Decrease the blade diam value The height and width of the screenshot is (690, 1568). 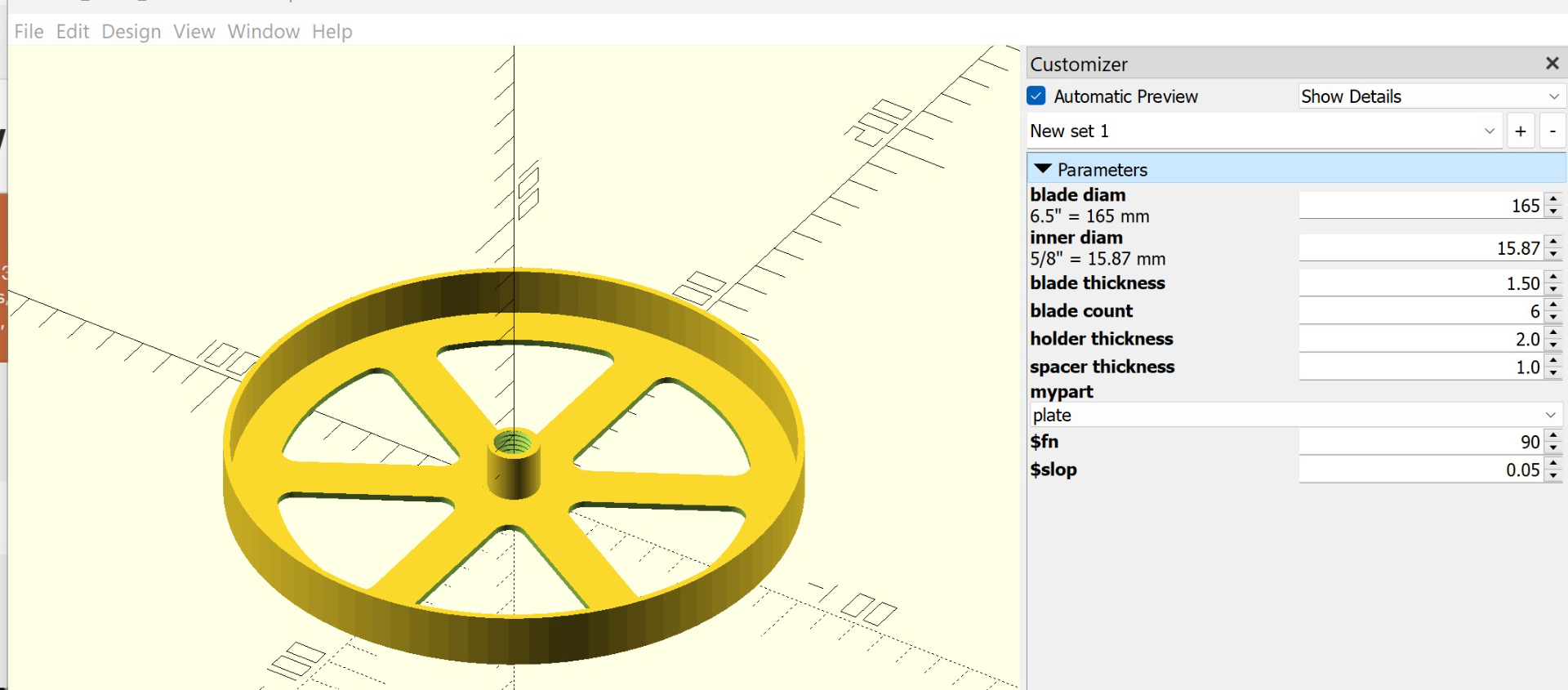click(x=1554, y=212)
